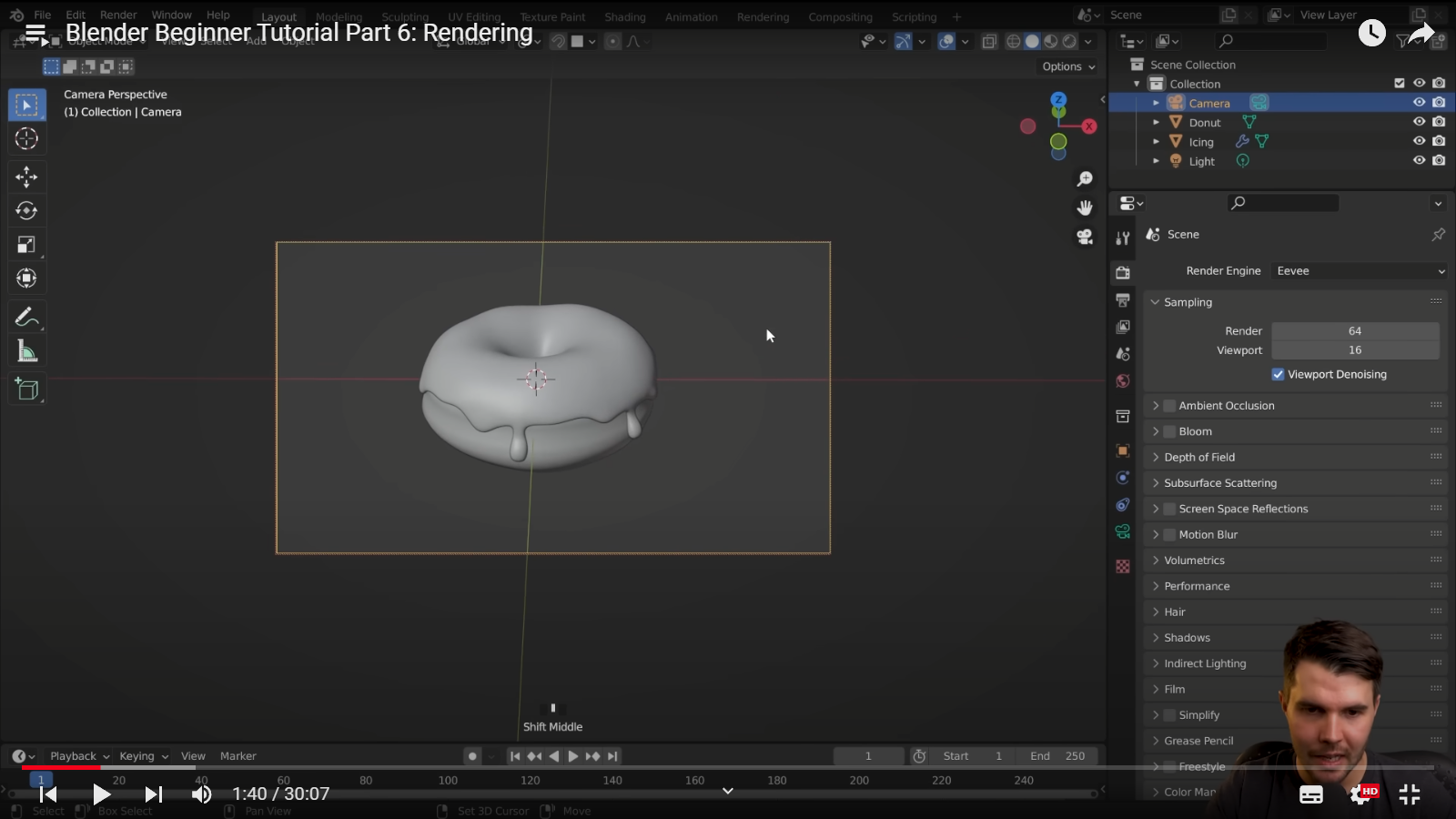Viewport: 1456px width, 819px height.
Task: Expand the Performance panel
Action: coord(1294,586)
